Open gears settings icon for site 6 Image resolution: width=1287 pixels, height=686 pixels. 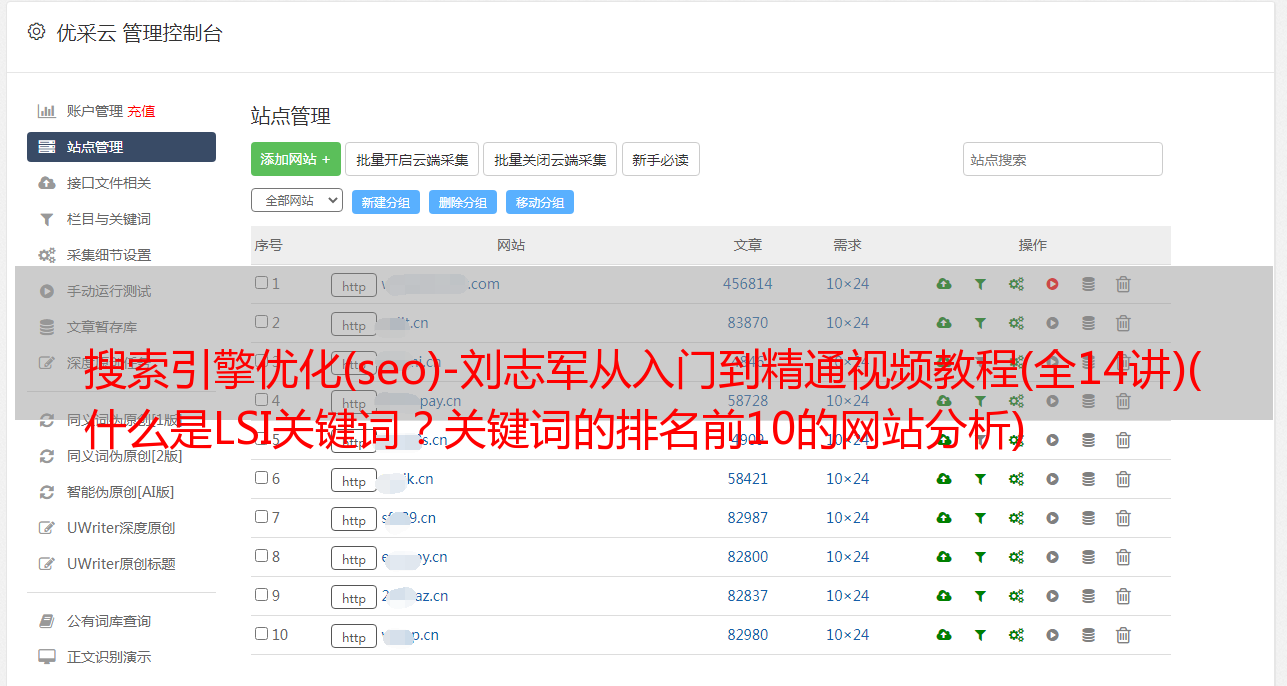1016,479
